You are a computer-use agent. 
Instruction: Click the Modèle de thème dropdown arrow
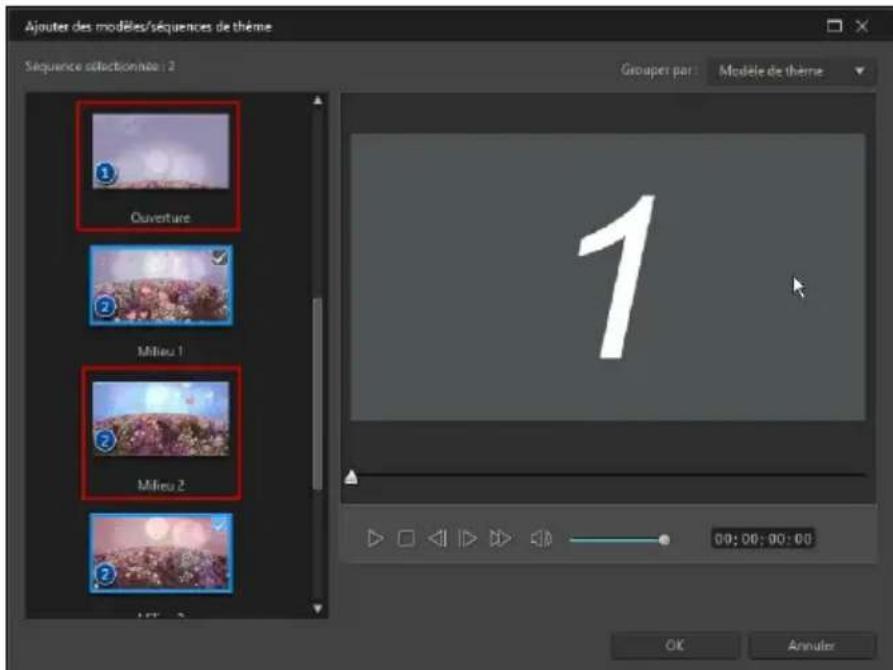[858, 71]
